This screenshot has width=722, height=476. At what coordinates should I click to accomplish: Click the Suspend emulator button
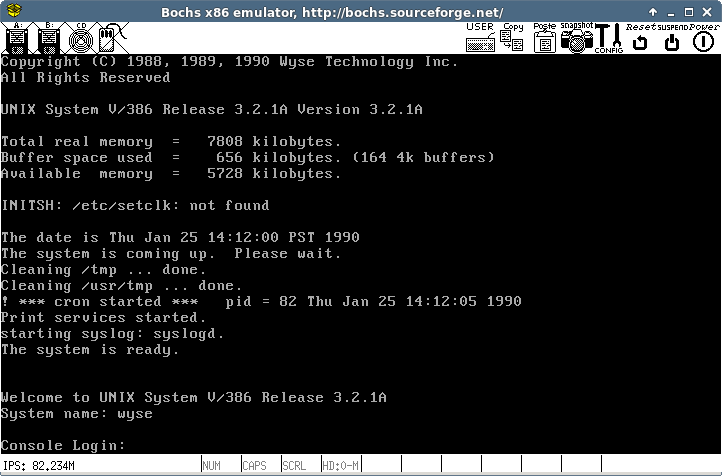[672, 37]
